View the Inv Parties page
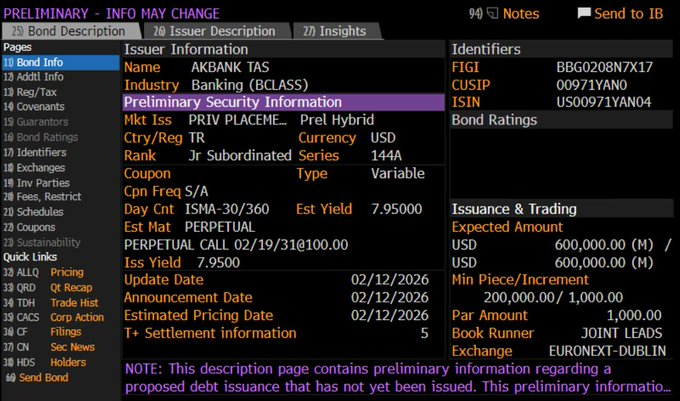The width and height of the screenshot is (680, 401). click(x=42, y=182)
